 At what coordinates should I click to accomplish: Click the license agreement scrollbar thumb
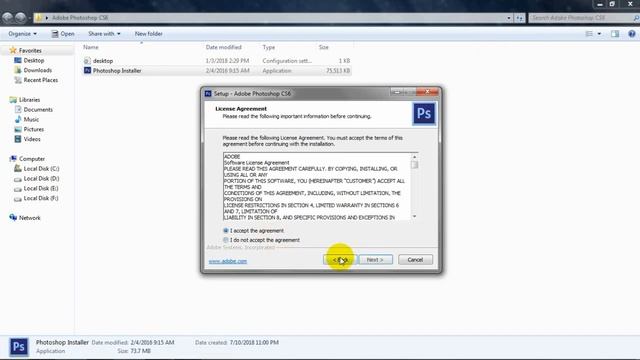point(414,164)
